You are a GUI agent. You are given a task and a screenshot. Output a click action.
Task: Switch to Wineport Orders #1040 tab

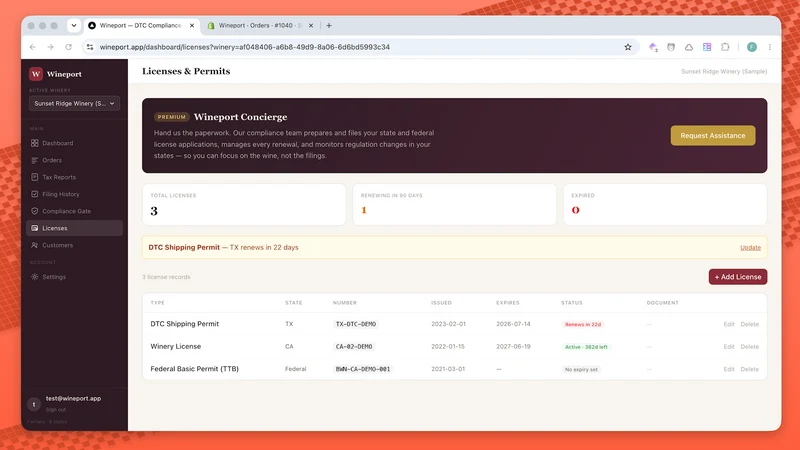[x=260, y=26]
